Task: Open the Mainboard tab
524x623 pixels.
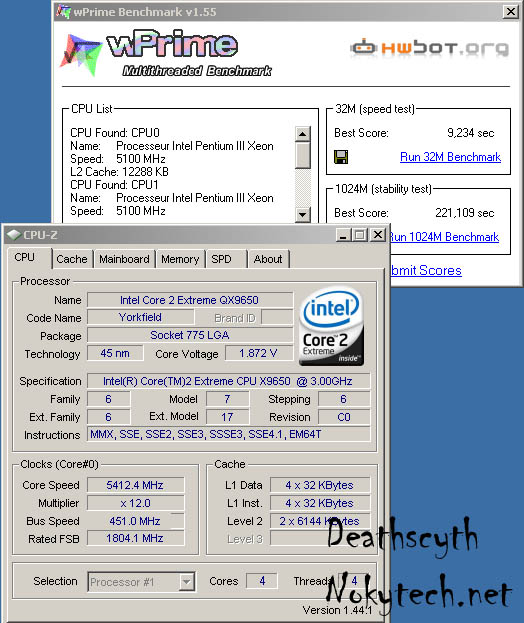Action: [x=124, y=259]
